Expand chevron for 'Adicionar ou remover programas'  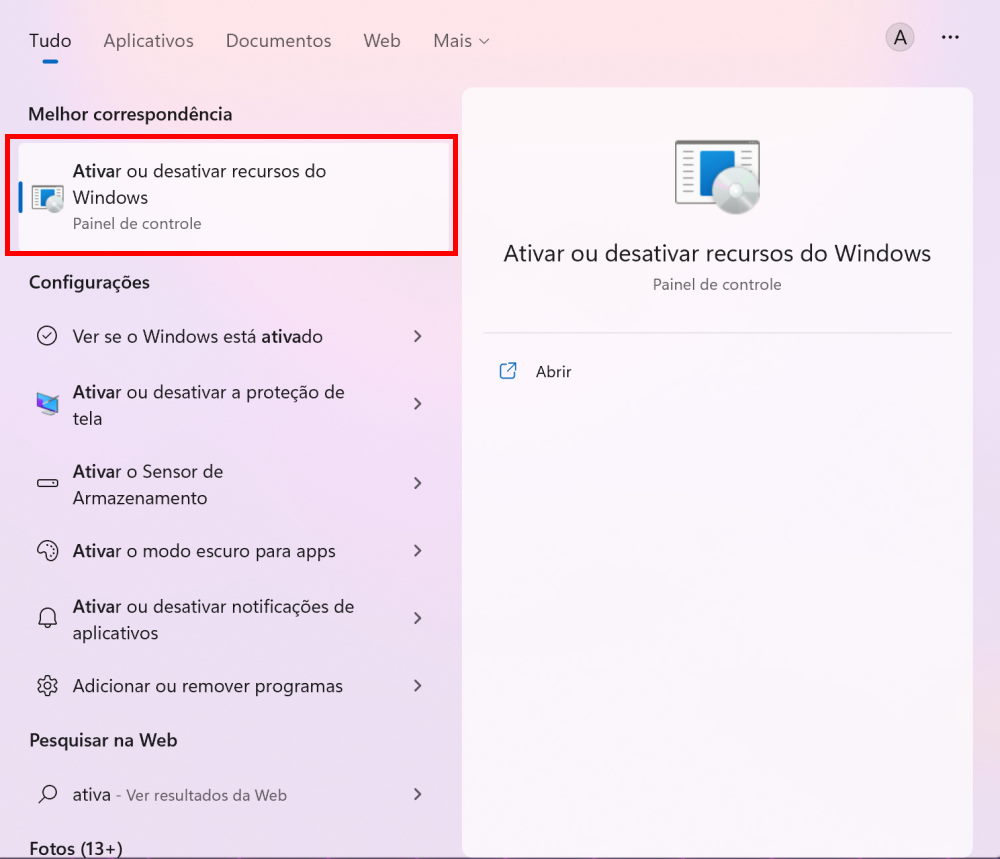418,686
